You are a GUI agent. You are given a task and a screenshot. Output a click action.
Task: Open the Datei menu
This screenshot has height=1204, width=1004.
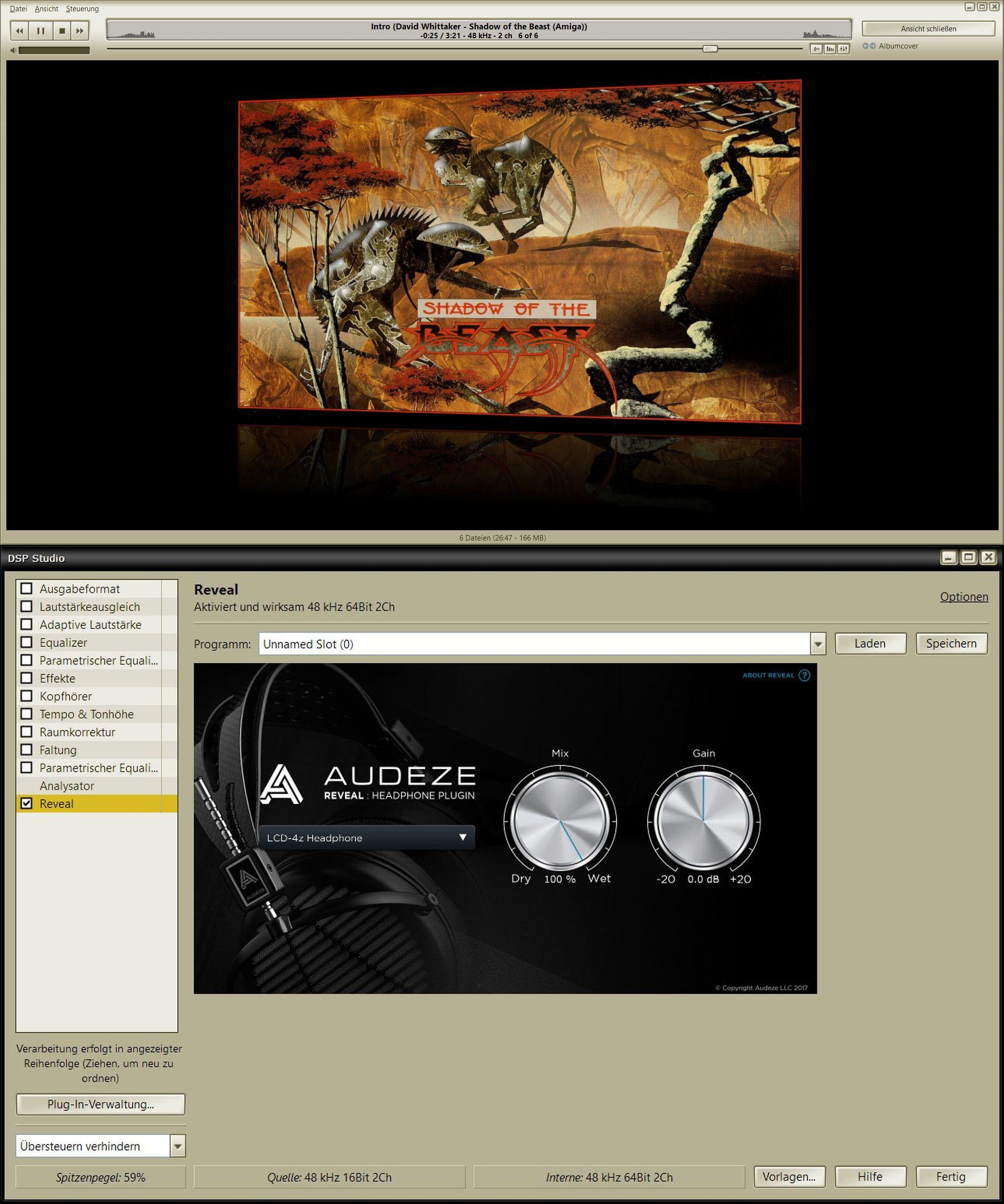[x=18, y=9]
